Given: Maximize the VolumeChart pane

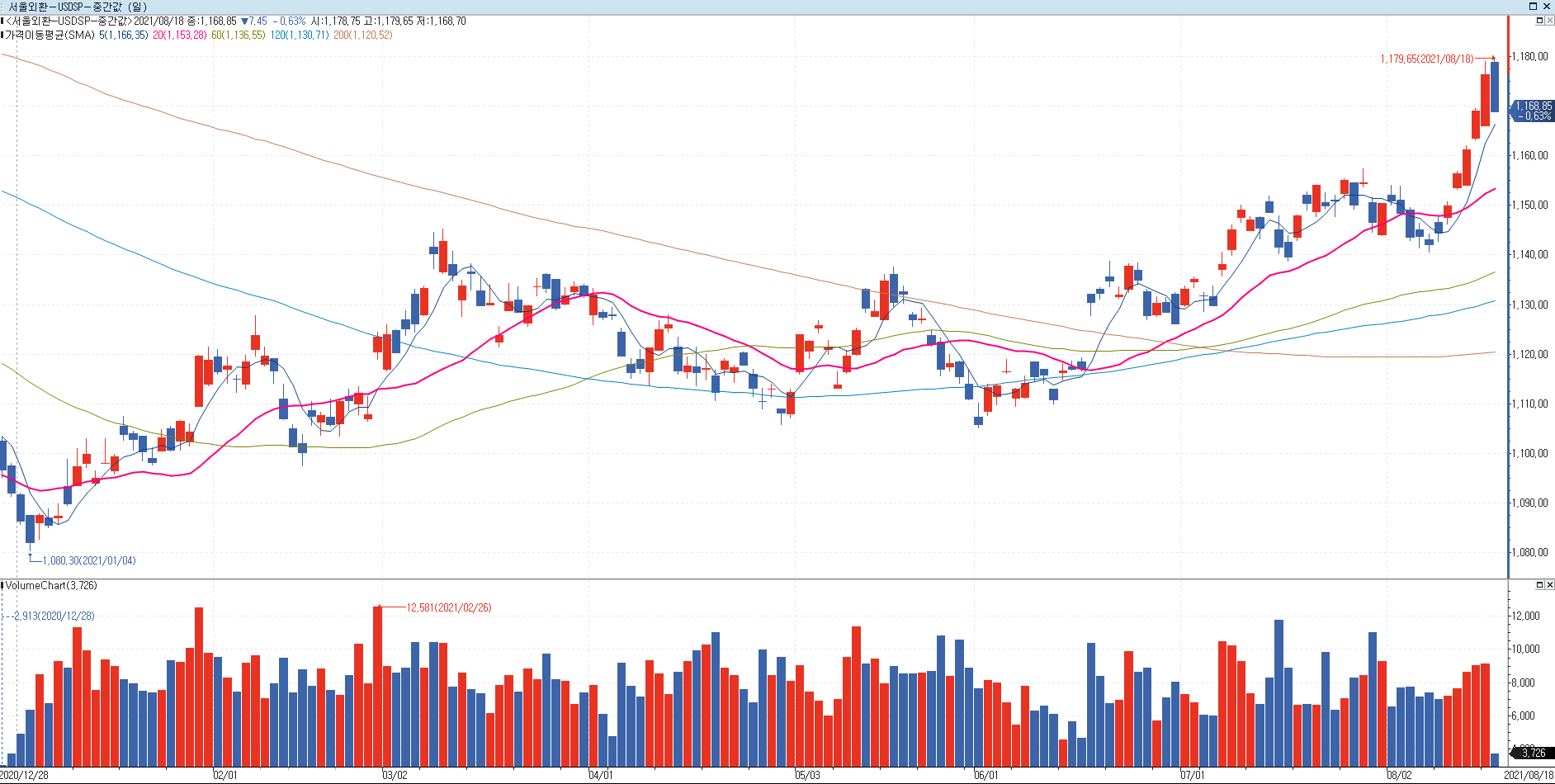Looking at the screenshot, I should [1539, 585].
